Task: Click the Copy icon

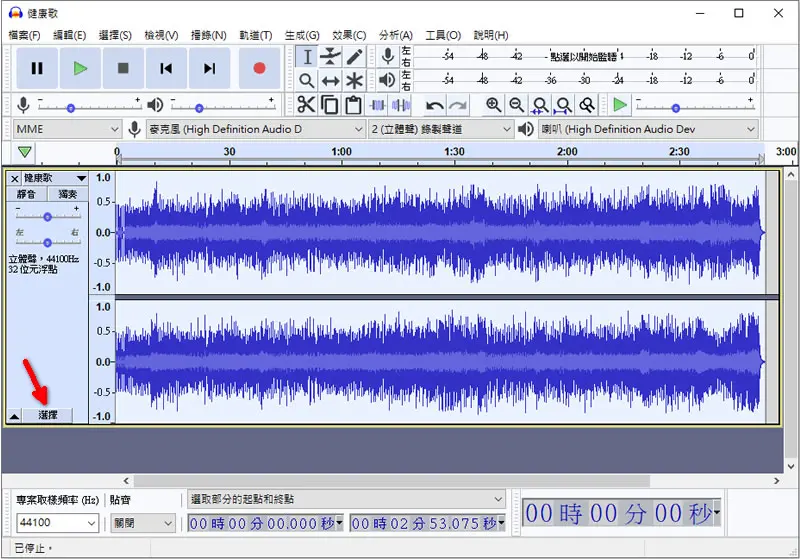Action: 330,105
